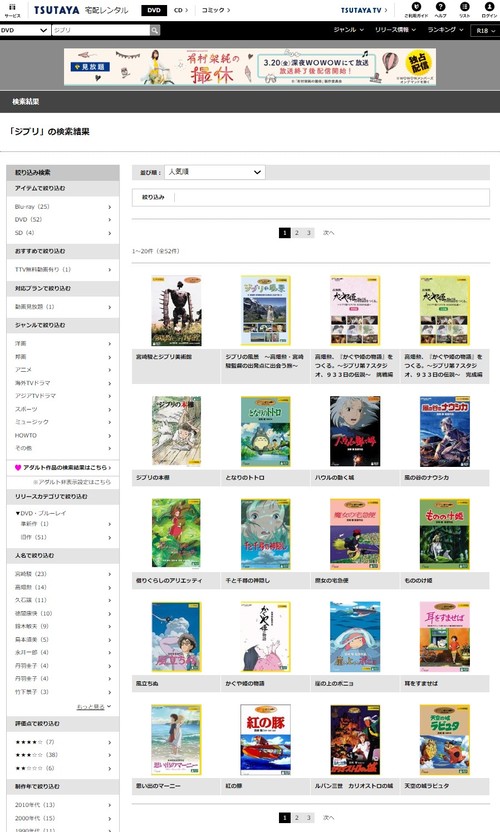Viewport: 500px width, 832px height.
Task: Open ハウルの動く城 cover thumbnail
Action: [355, 431]
